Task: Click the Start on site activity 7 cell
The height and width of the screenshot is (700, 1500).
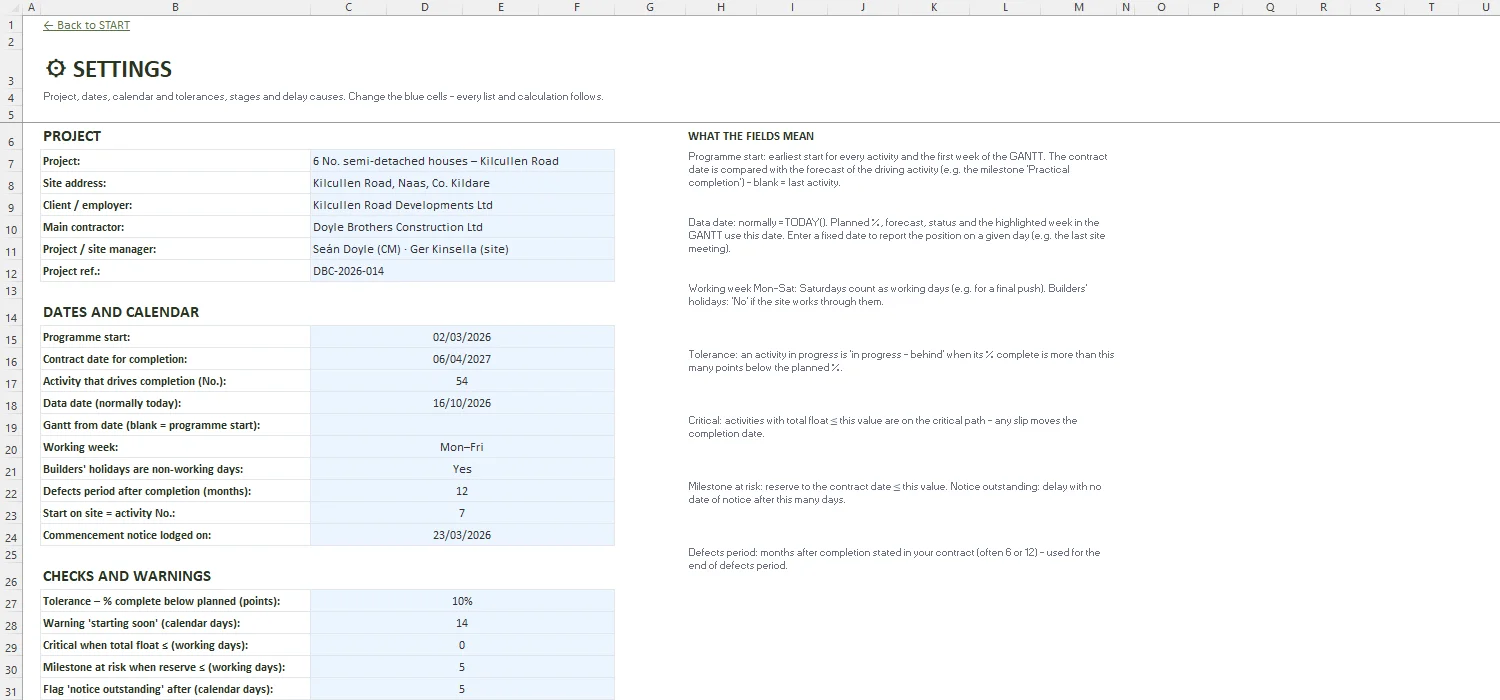Action: coord(462,513)
